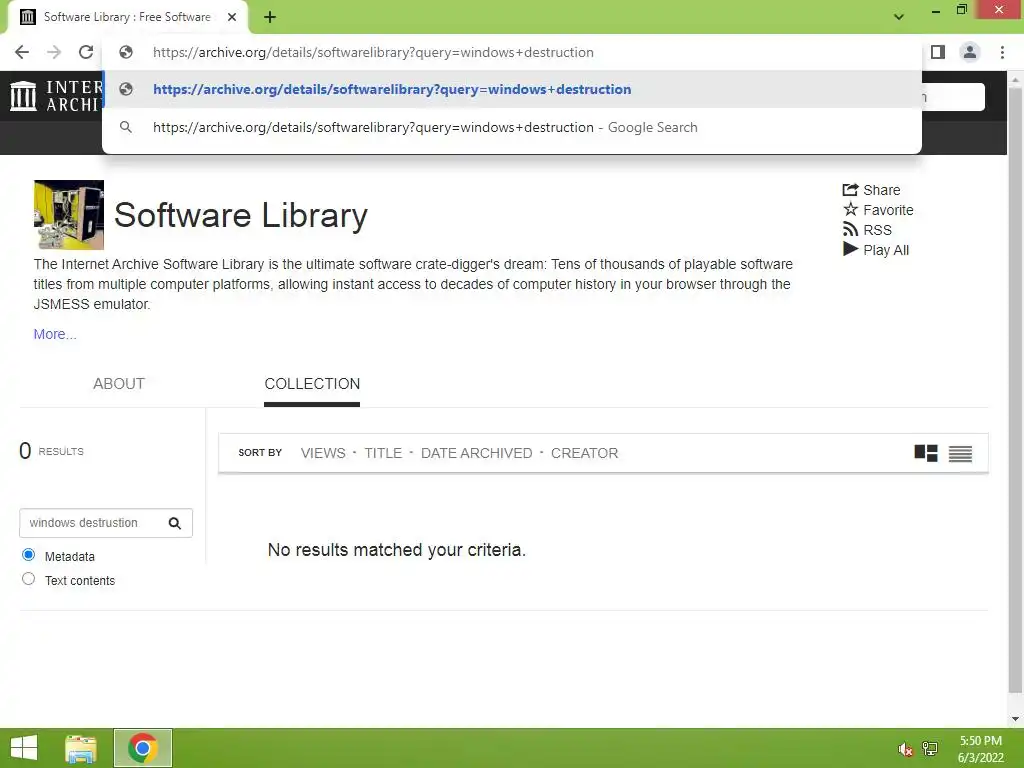Open the RSS feed link
The width and height of the screenshot is (1024, 768).
pyautogui.click(x=867, y=230)
